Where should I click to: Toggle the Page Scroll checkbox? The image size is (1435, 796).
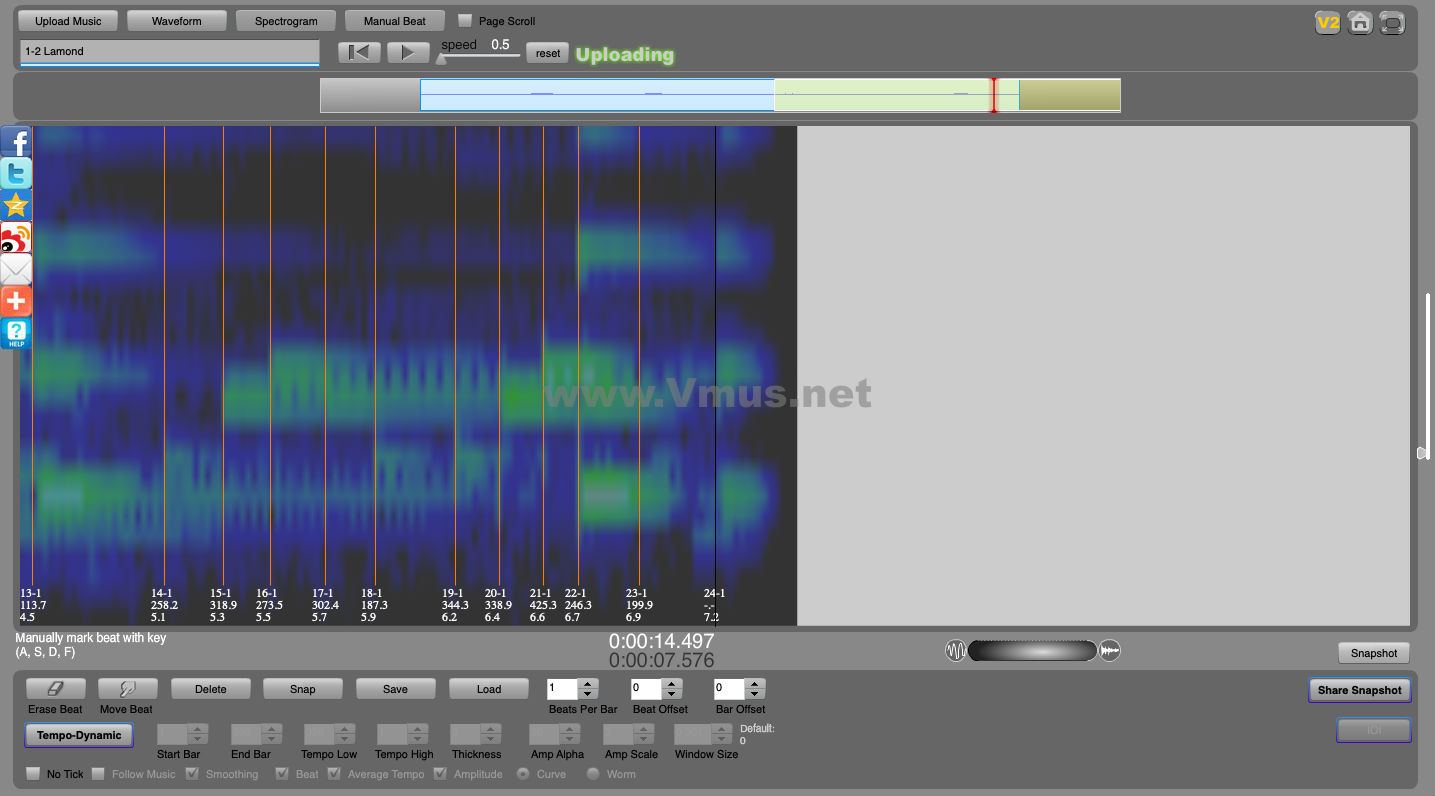[465, 20]
